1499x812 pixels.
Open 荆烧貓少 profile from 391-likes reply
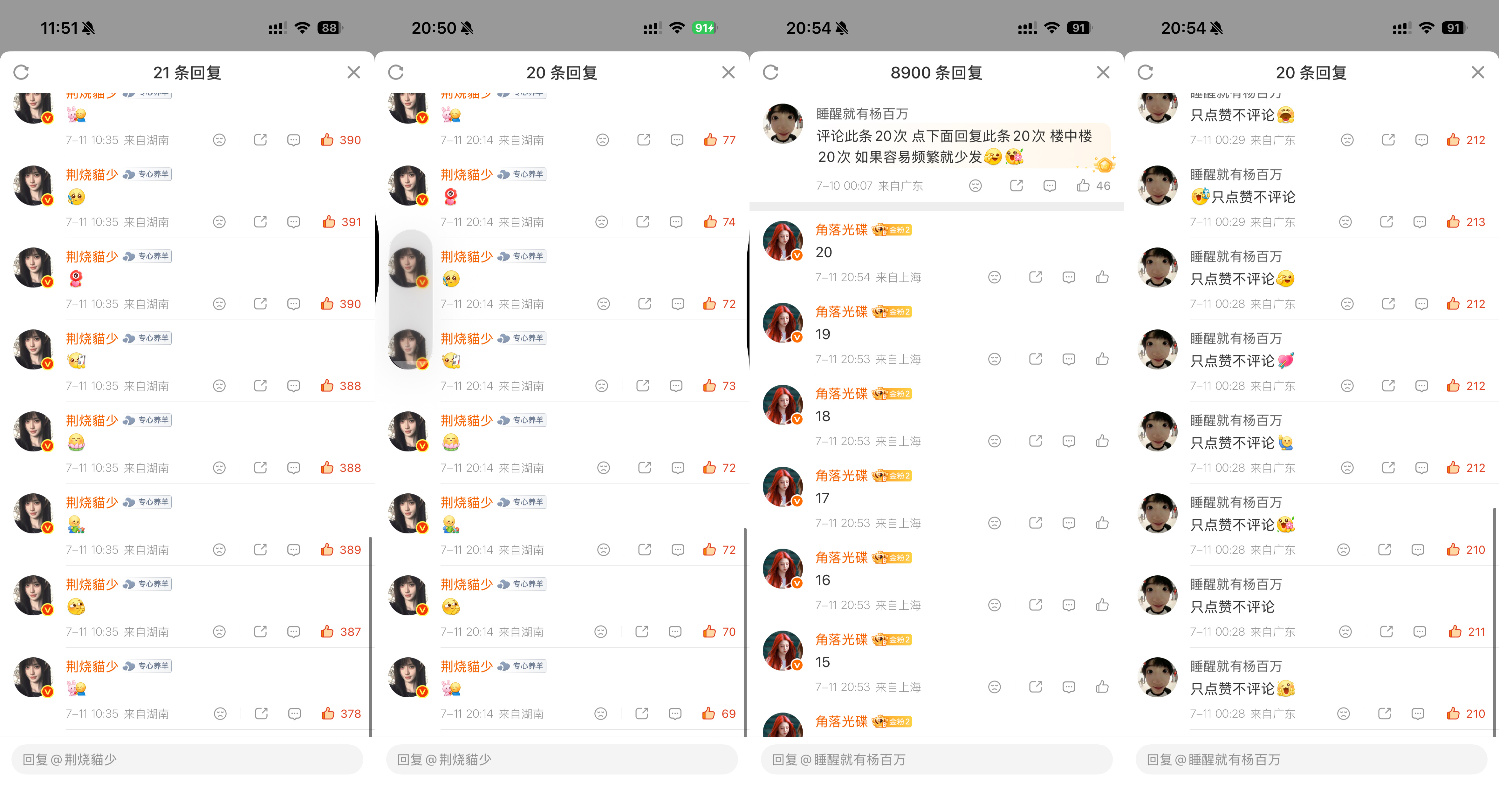pyautogui.click(x=92, y=174)
